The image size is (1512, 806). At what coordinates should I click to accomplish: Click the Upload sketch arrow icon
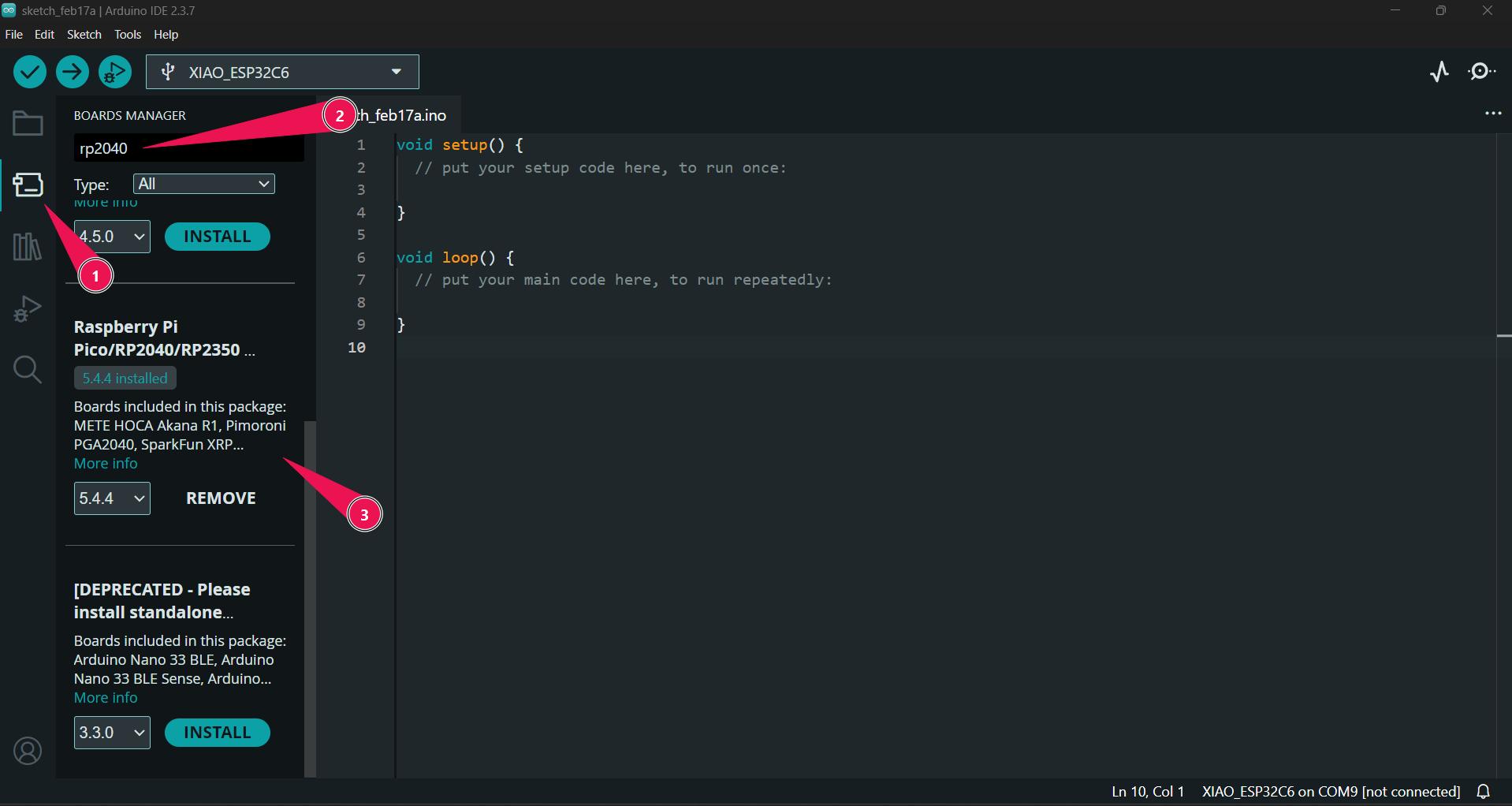pyautogui.click(x=72, y=71)
